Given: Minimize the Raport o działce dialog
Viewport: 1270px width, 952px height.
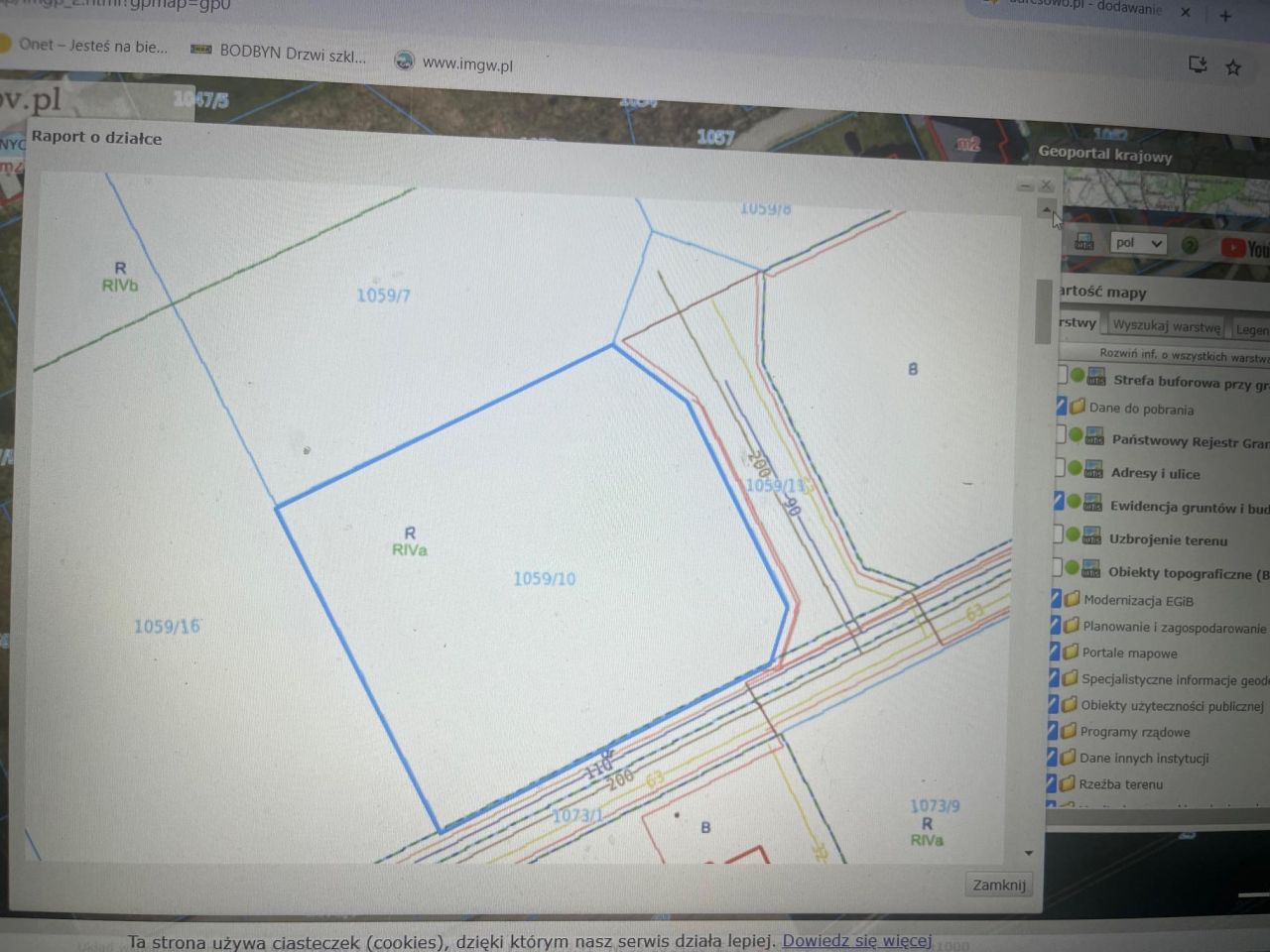Looking at the screenshot, I should pyautogui.click(x=1025, y=185).
